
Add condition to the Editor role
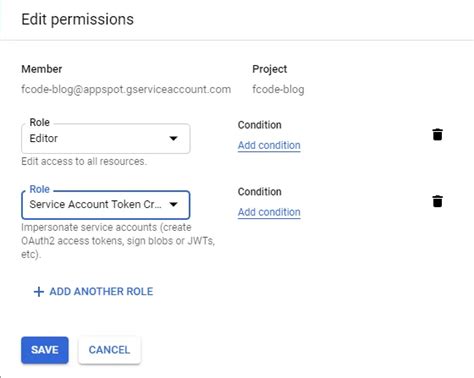[x=269, y=145]
